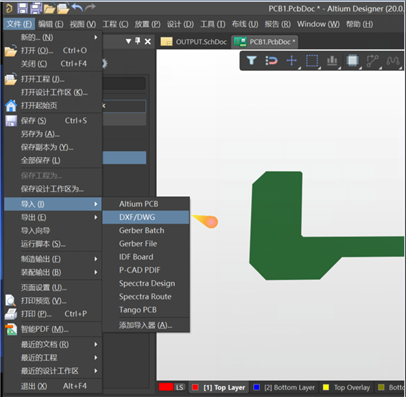Click the Differential/Tuning route icon
Image resolution: width=406 pixels, height=397 pixels.
393,61
